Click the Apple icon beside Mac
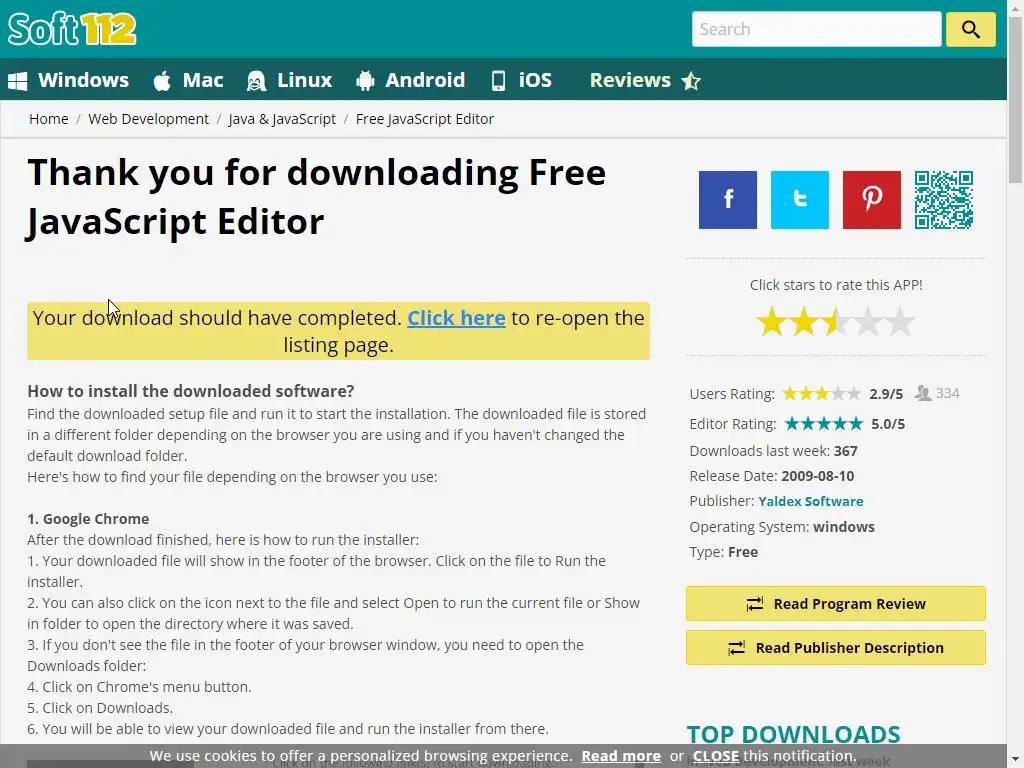 pos(162,81)
